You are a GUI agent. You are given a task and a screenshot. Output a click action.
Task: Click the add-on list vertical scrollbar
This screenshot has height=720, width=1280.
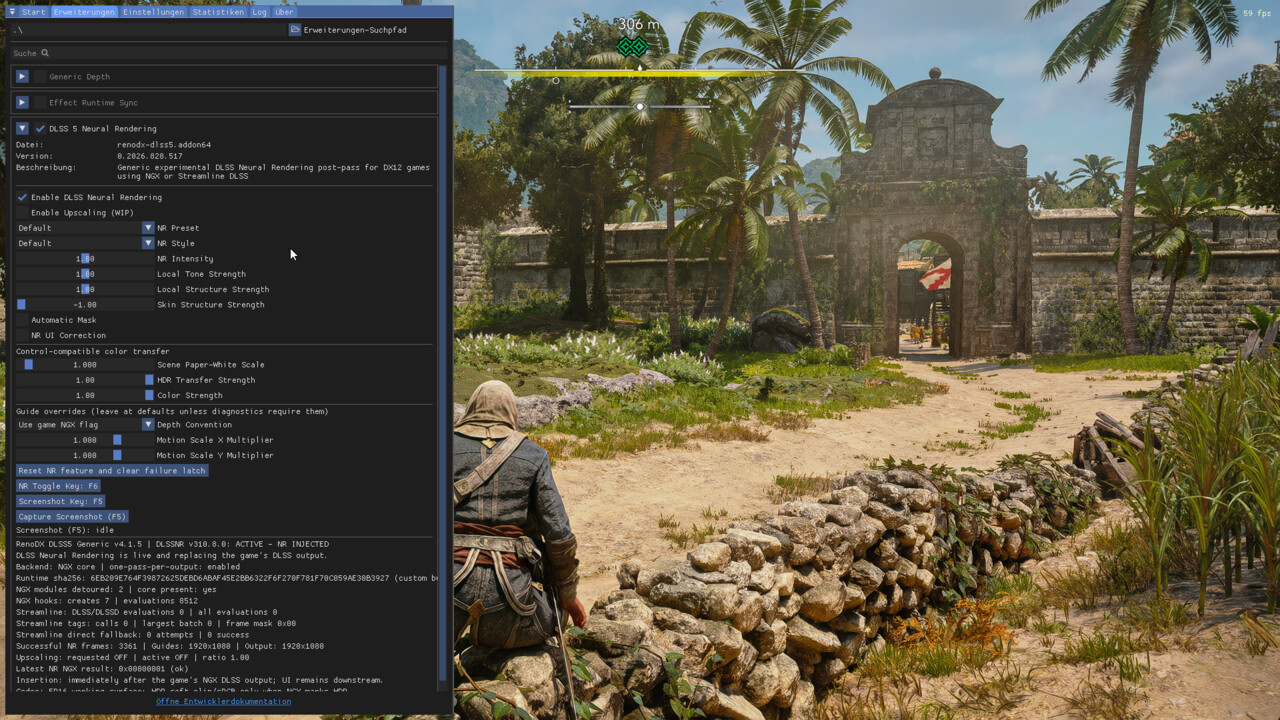coord(443,377)
